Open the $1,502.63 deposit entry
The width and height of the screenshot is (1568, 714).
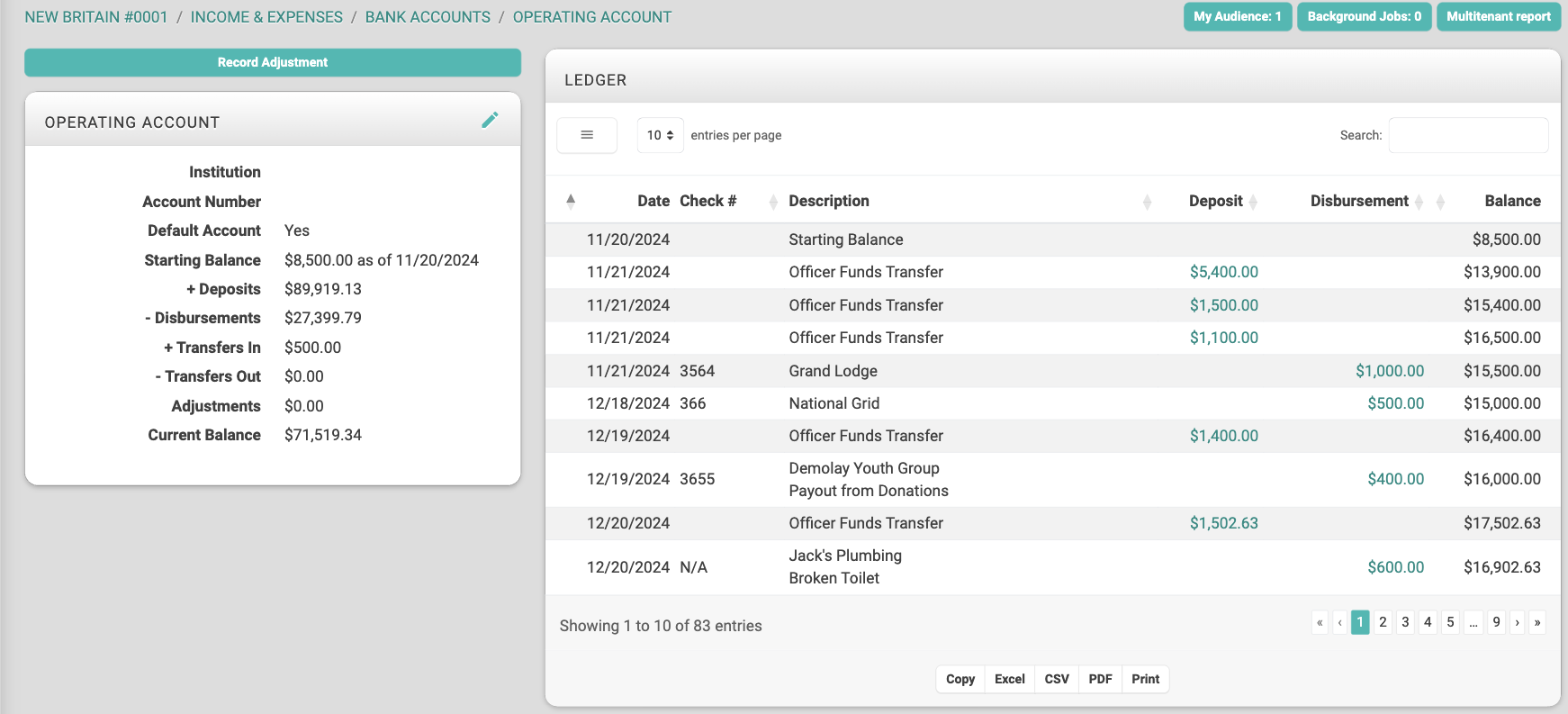pyautogui.click(x=1224, y=523)
